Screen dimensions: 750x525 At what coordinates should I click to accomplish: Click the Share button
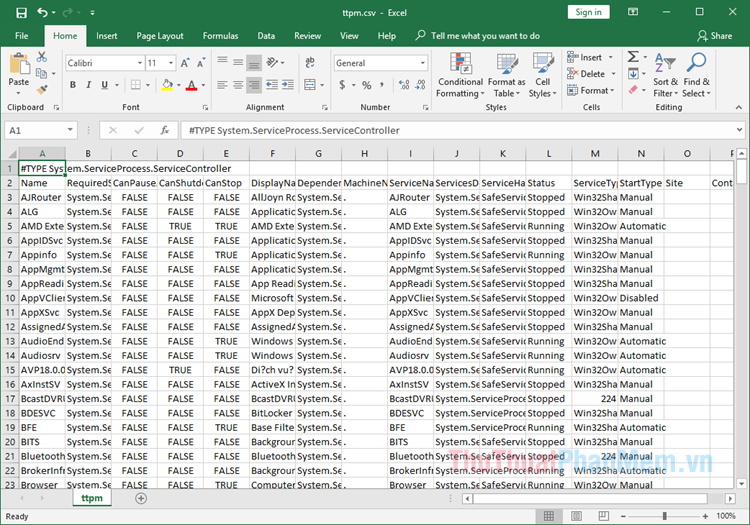point(715,36)
